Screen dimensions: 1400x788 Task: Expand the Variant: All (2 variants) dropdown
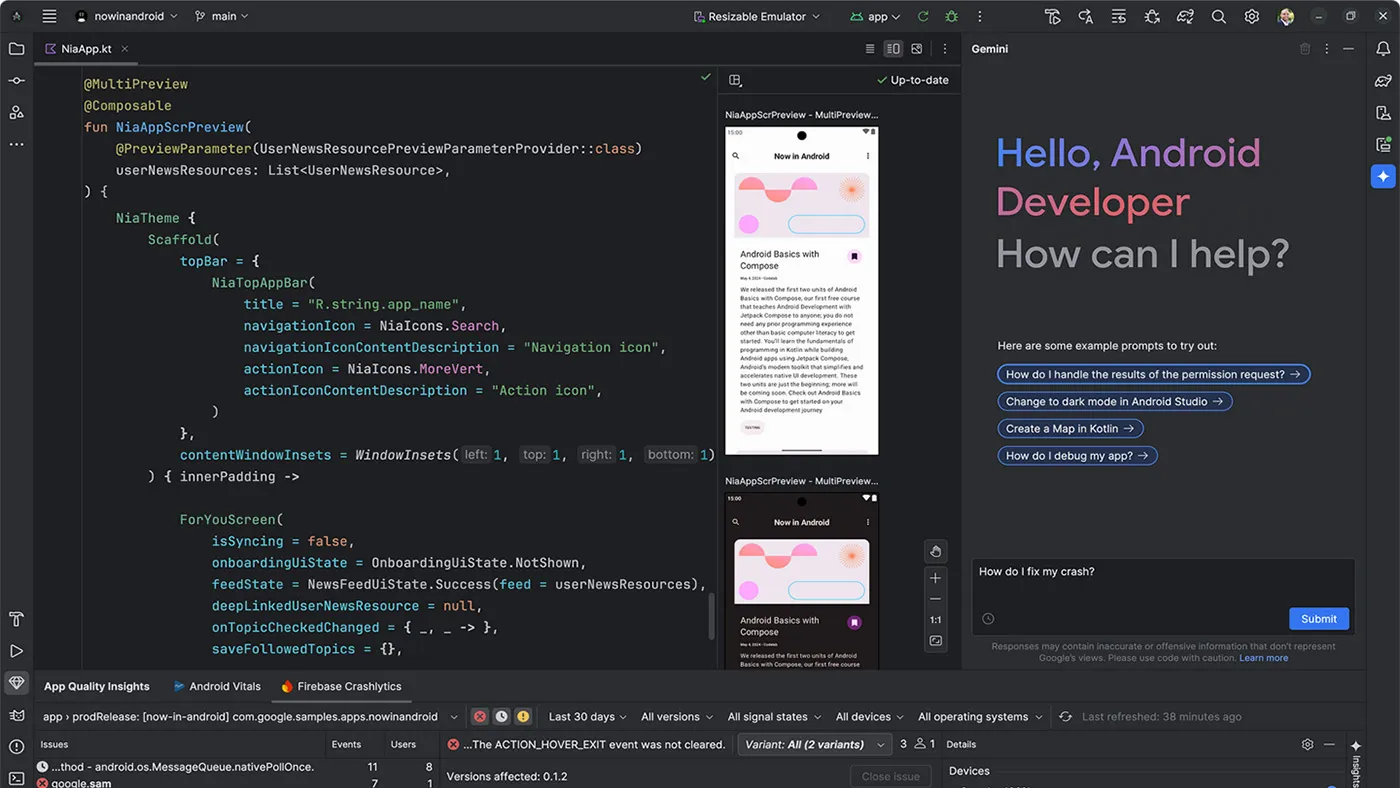pos(814,744)
